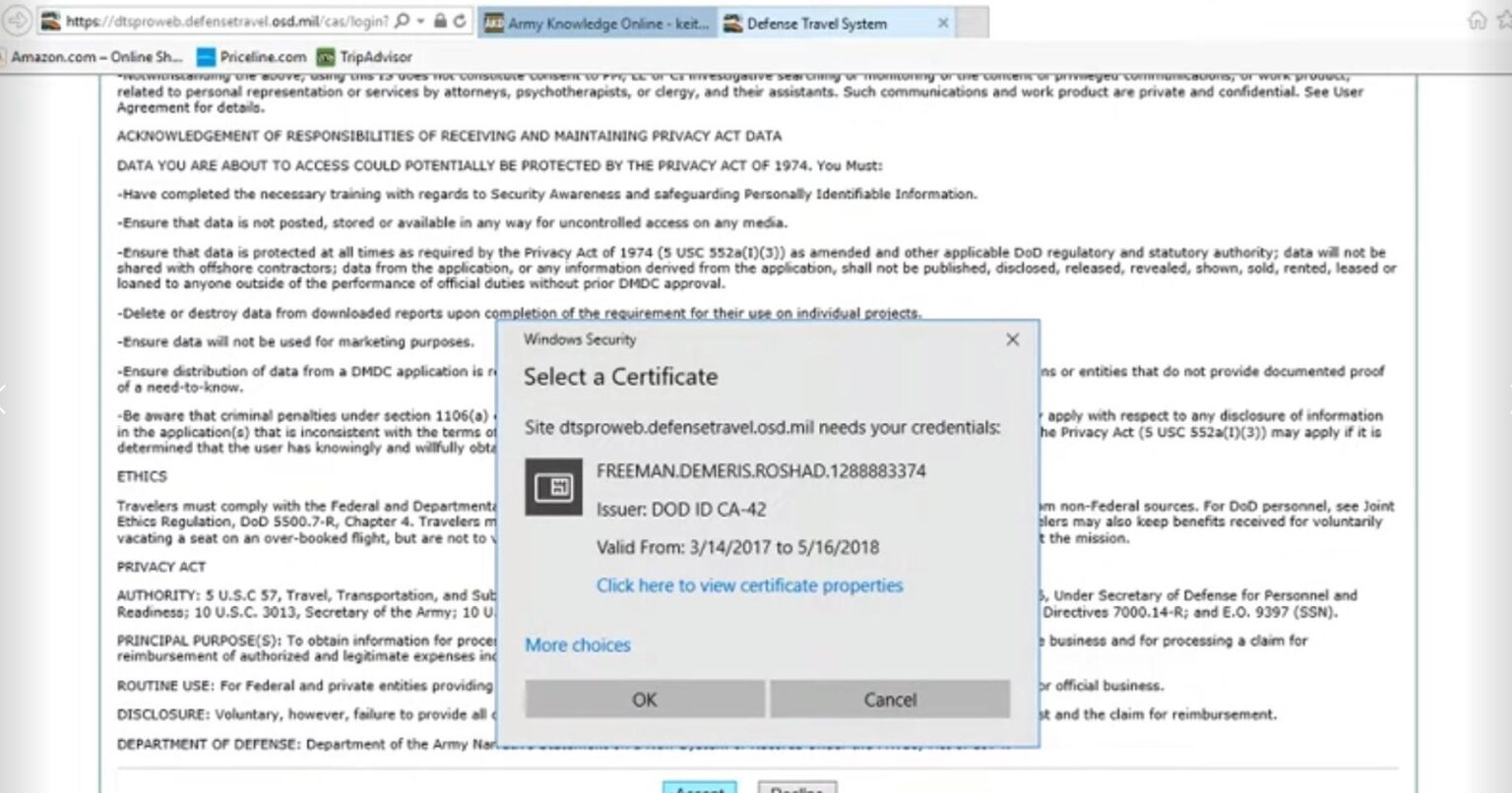Viewport: 1512px width, 793px height.
Task: Expand More choices in certificate dialog
Action: (578, 645)
